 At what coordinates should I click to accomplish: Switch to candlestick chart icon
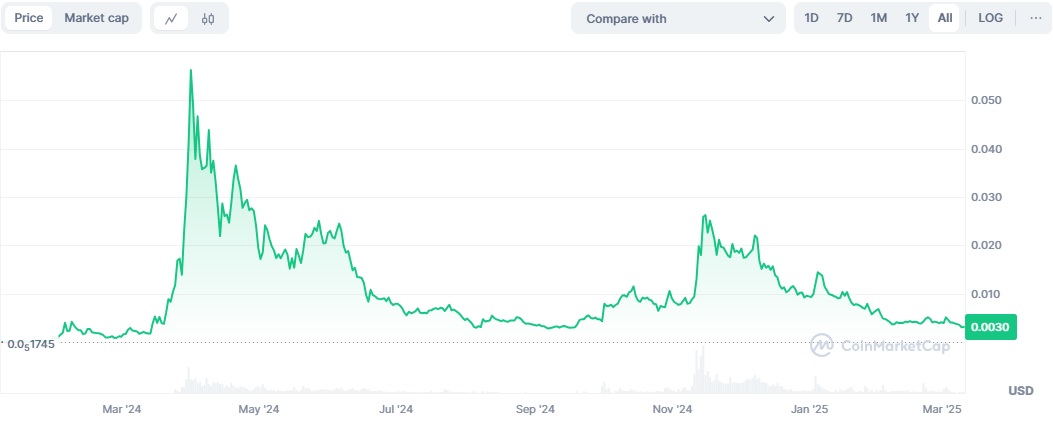pyautogui.click(x=208, y=19)
